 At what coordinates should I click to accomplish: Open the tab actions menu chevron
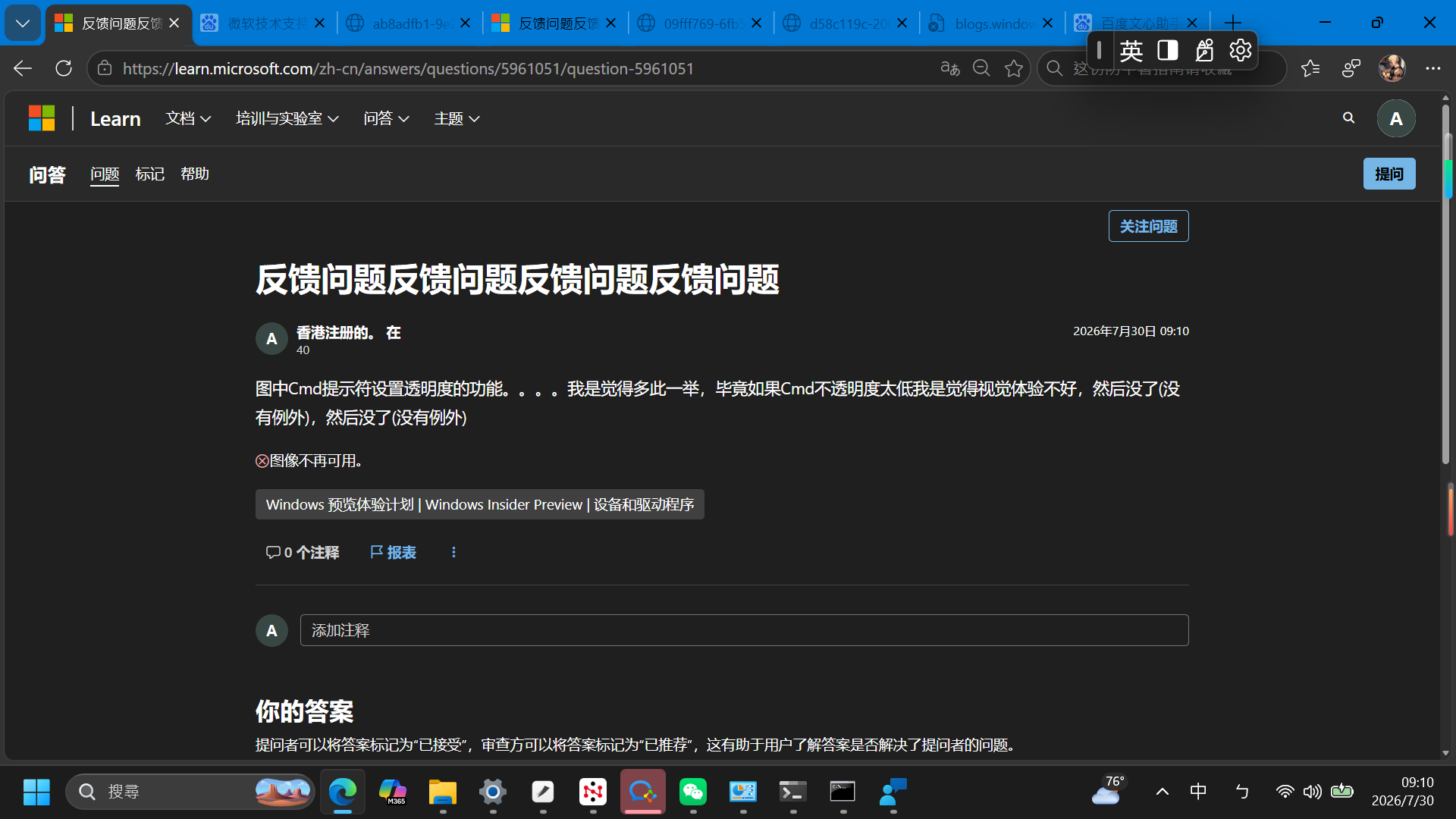click(23, 24)
